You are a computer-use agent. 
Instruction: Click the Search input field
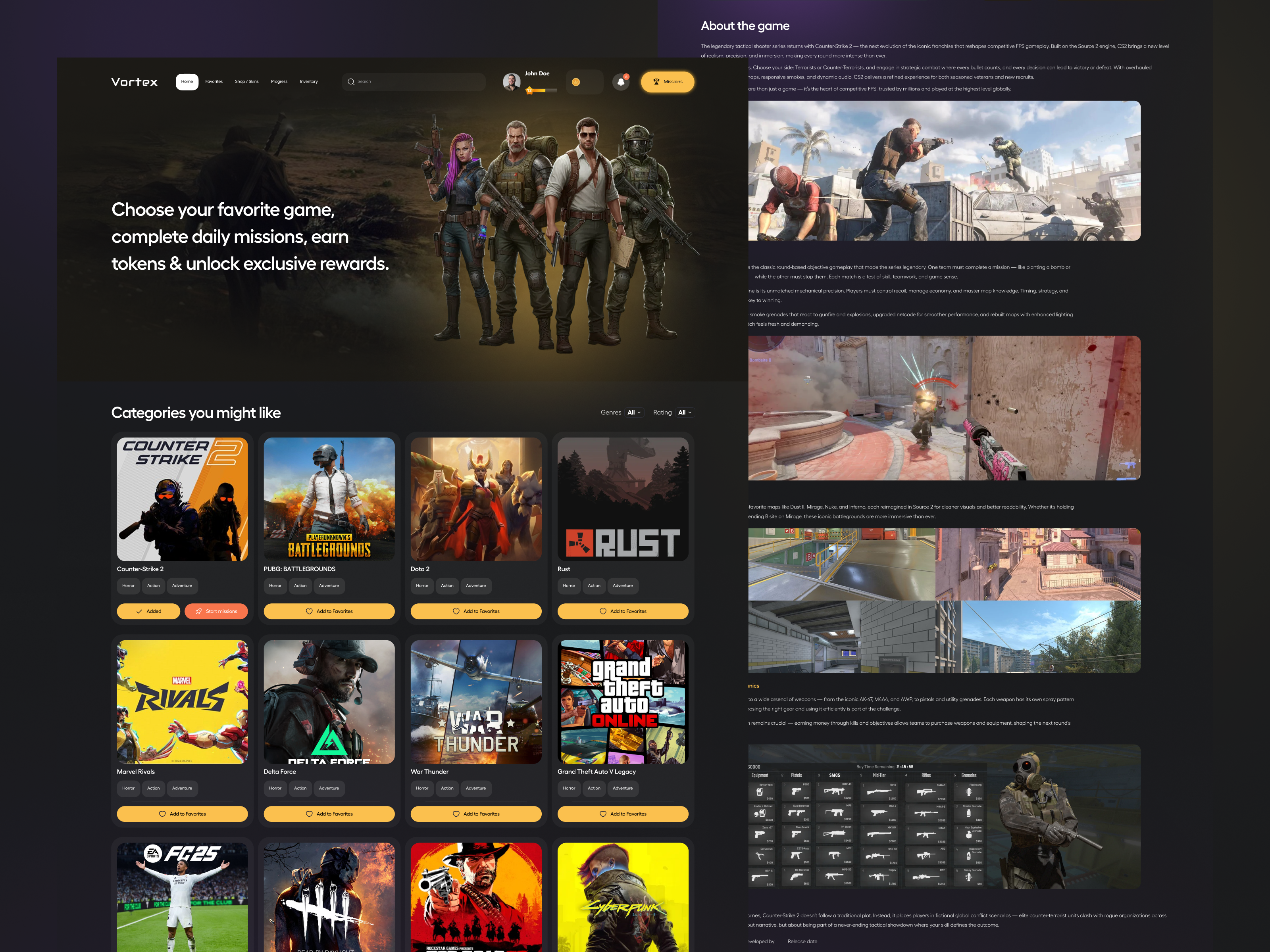(414, 81)
